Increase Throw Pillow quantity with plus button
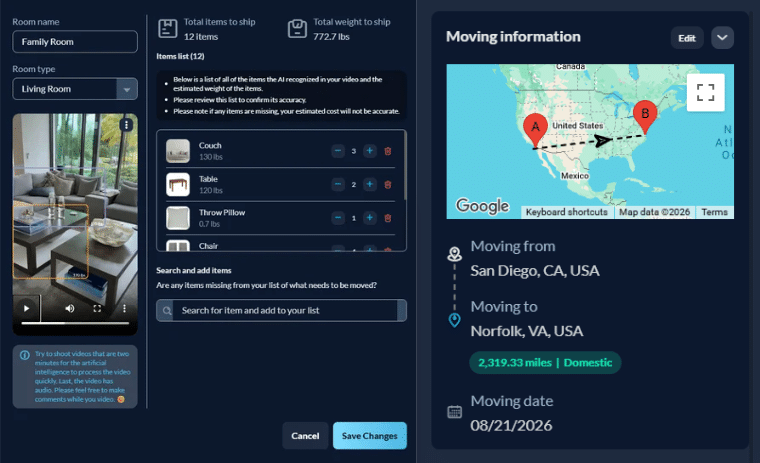Screen dimensions: 760x463 pyautogui.click(x=370, y=218)
